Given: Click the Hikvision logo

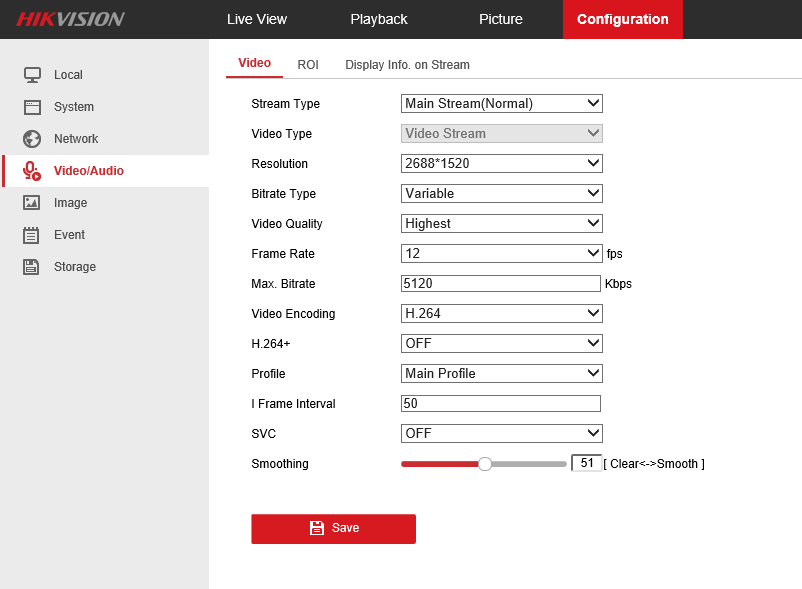Looking at the screenshot, I should tap(70, 19).
